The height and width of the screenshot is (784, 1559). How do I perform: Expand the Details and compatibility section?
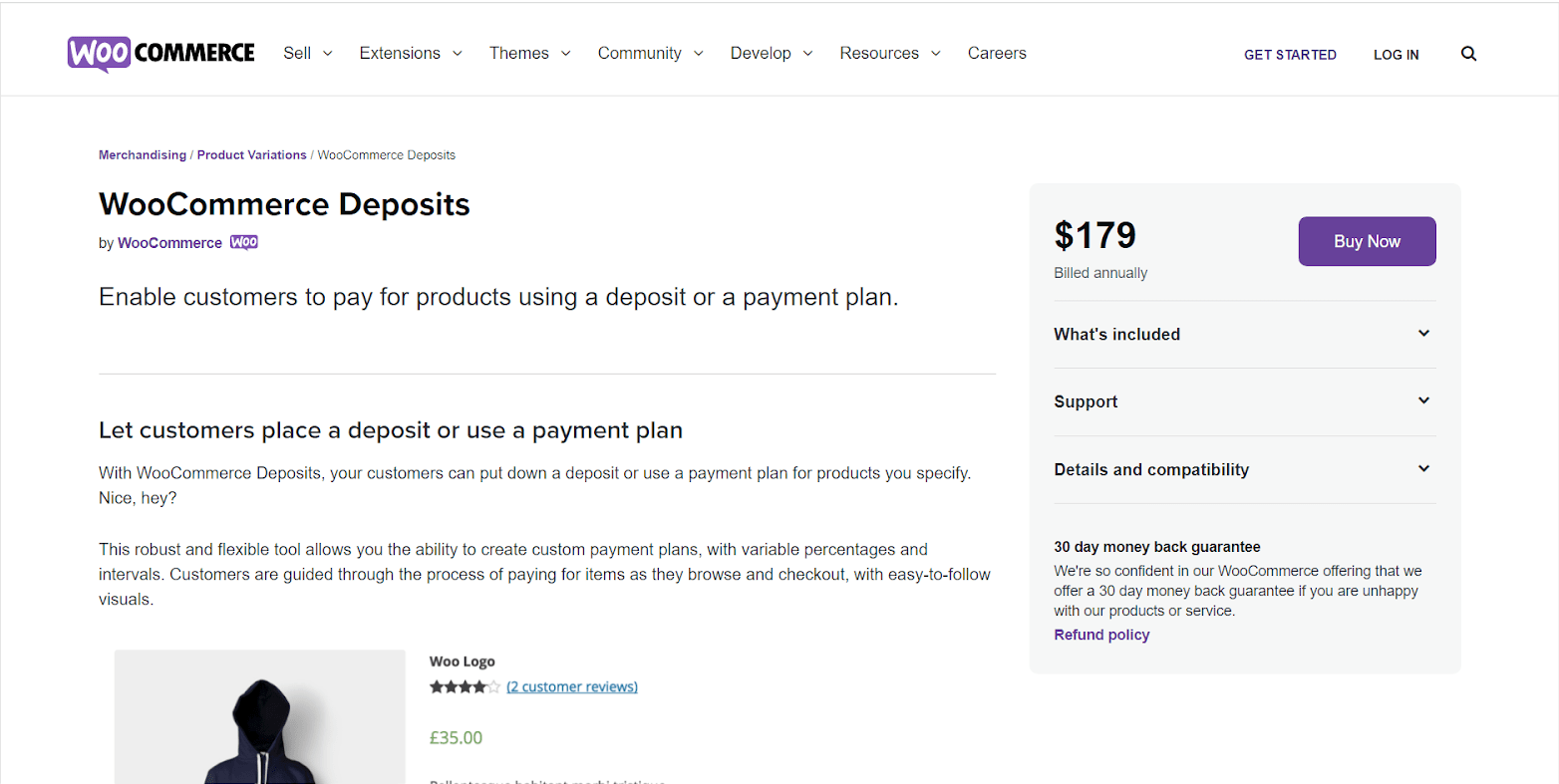point(1244,469)
